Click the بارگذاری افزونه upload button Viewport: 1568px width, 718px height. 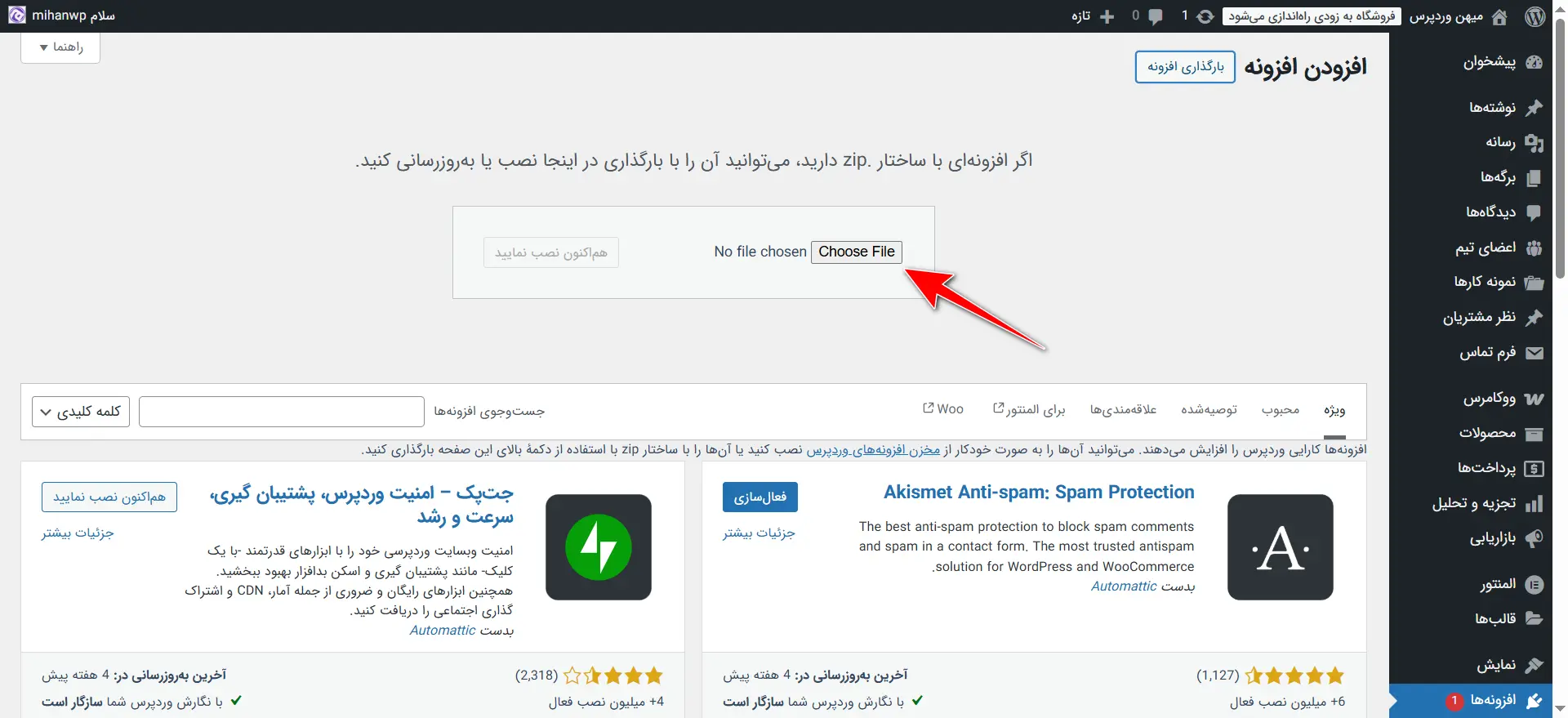(x=1185, y=67)
